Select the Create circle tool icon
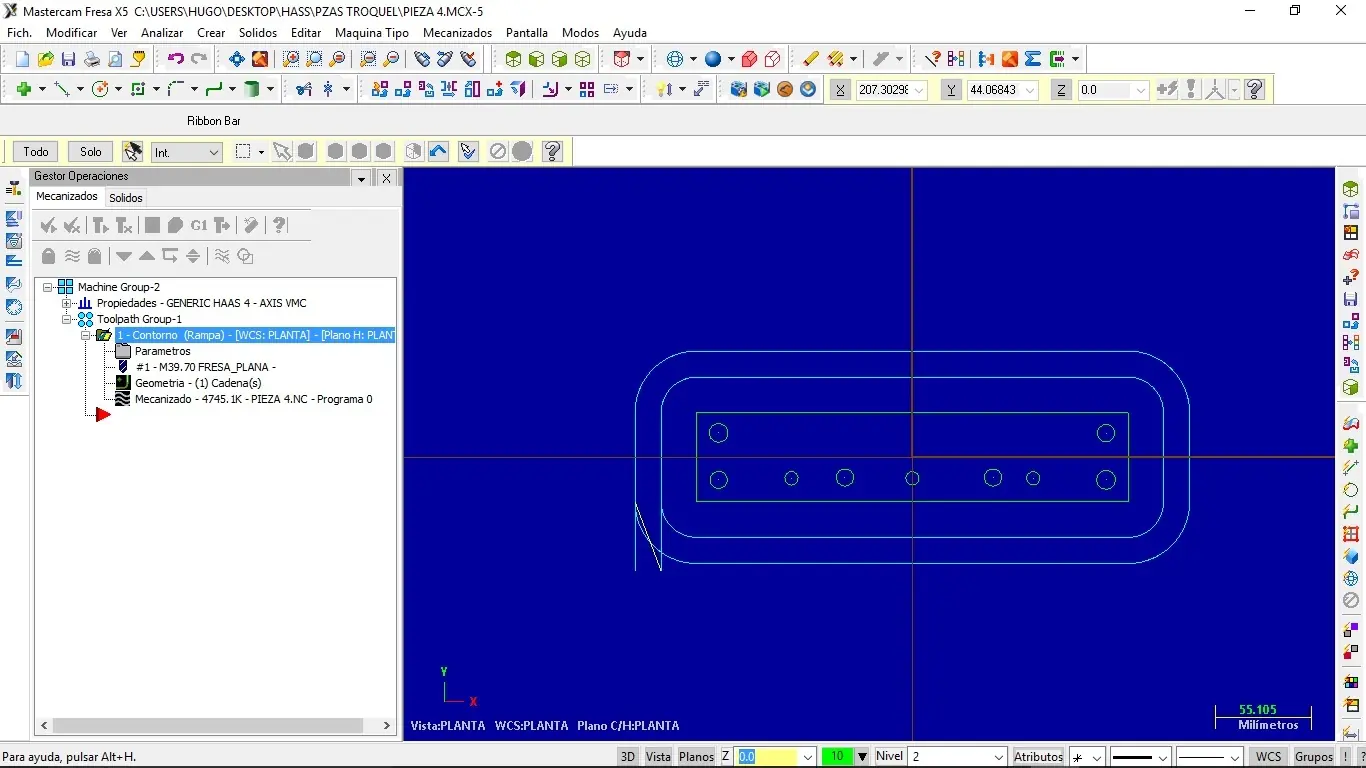 pyautogui.click(x=100, y=90)
